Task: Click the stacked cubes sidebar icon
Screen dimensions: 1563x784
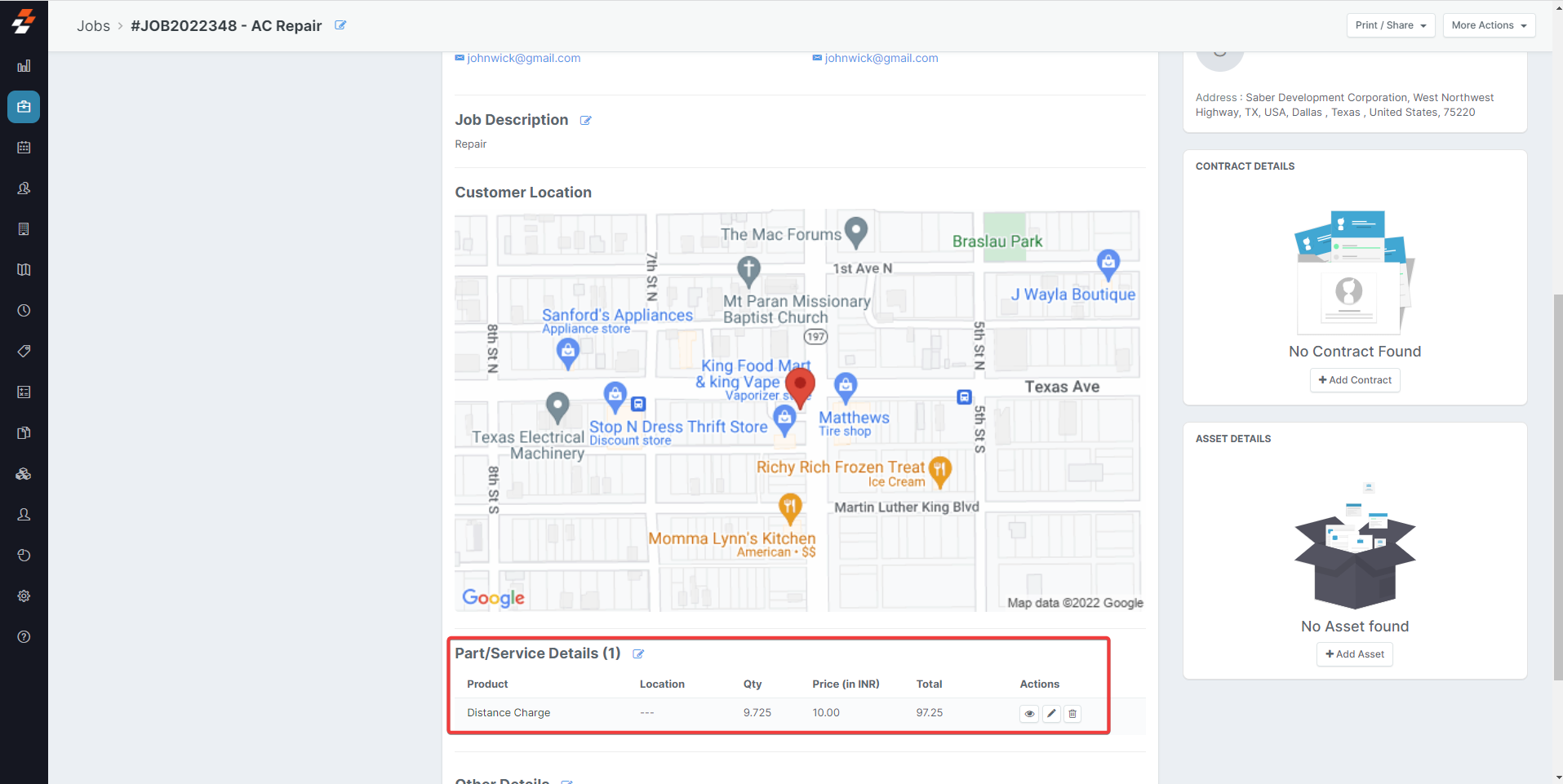Action: click(x=24, y=474)
